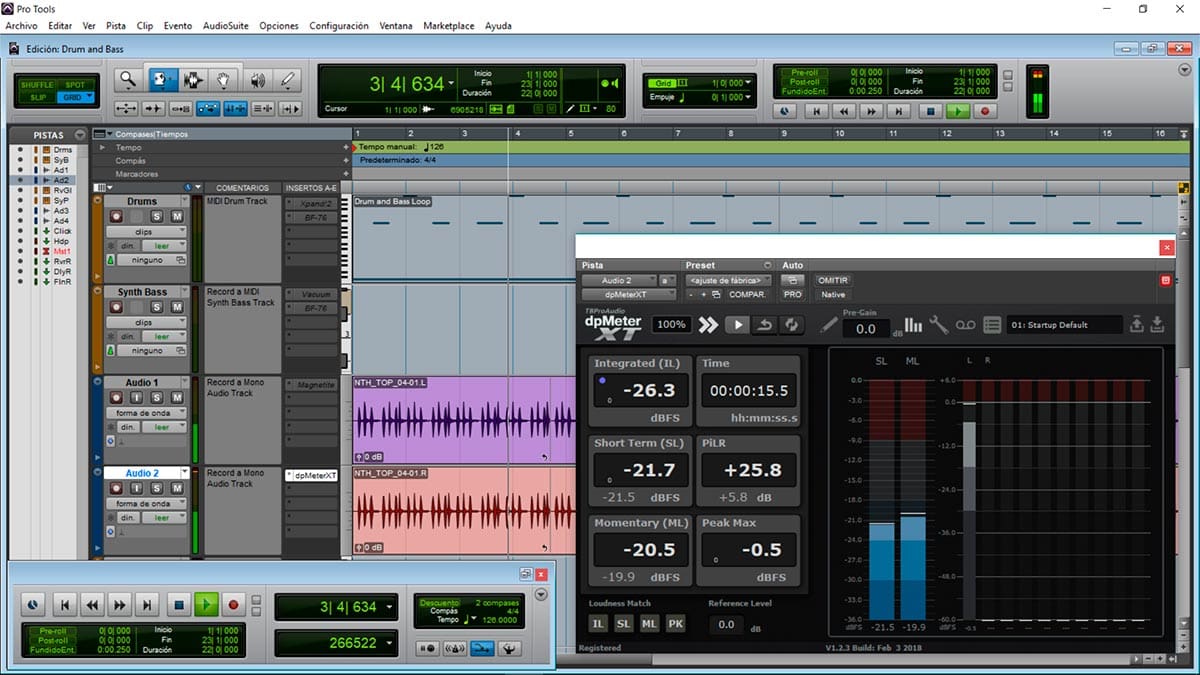This screenshot has width=1200, height=675.
Task: Click Play in the main toolbar transport
Action: 958,112
